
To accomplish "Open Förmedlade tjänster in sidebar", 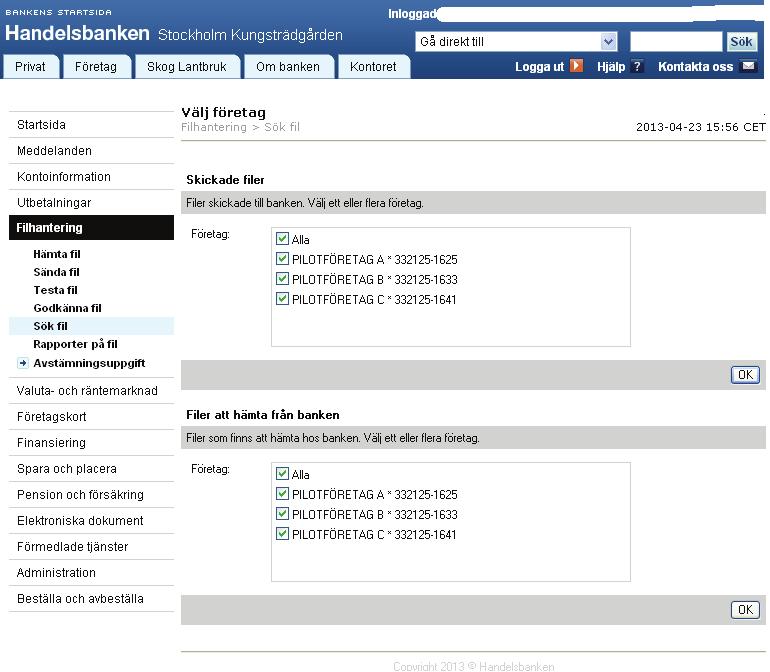I will pyautogui.click(x=91, y=547).
